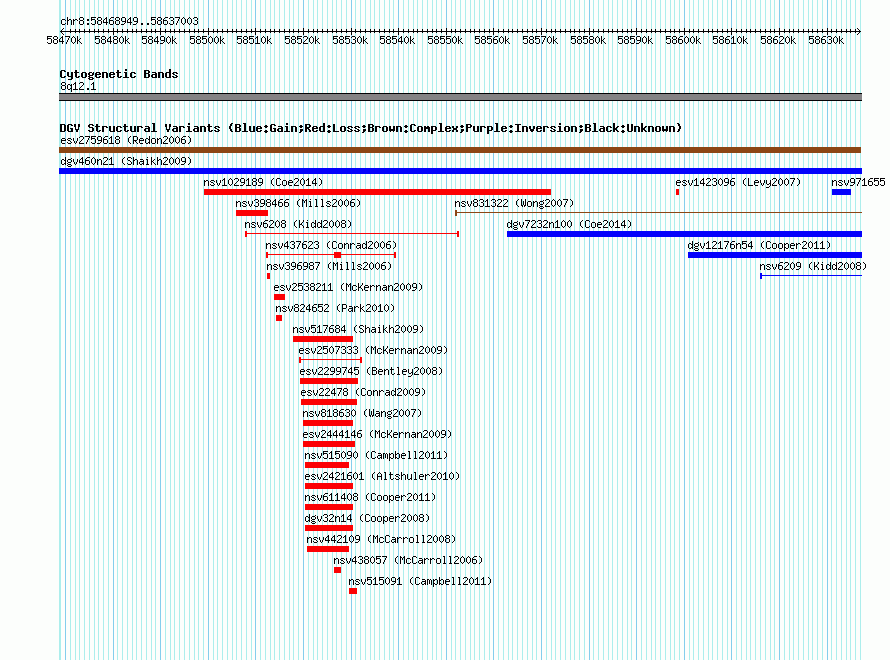The width and height of the screenshot is (890, 660).
Task: Click nsv818630 (Wang2007) label
Action: [x=362, y=413]
